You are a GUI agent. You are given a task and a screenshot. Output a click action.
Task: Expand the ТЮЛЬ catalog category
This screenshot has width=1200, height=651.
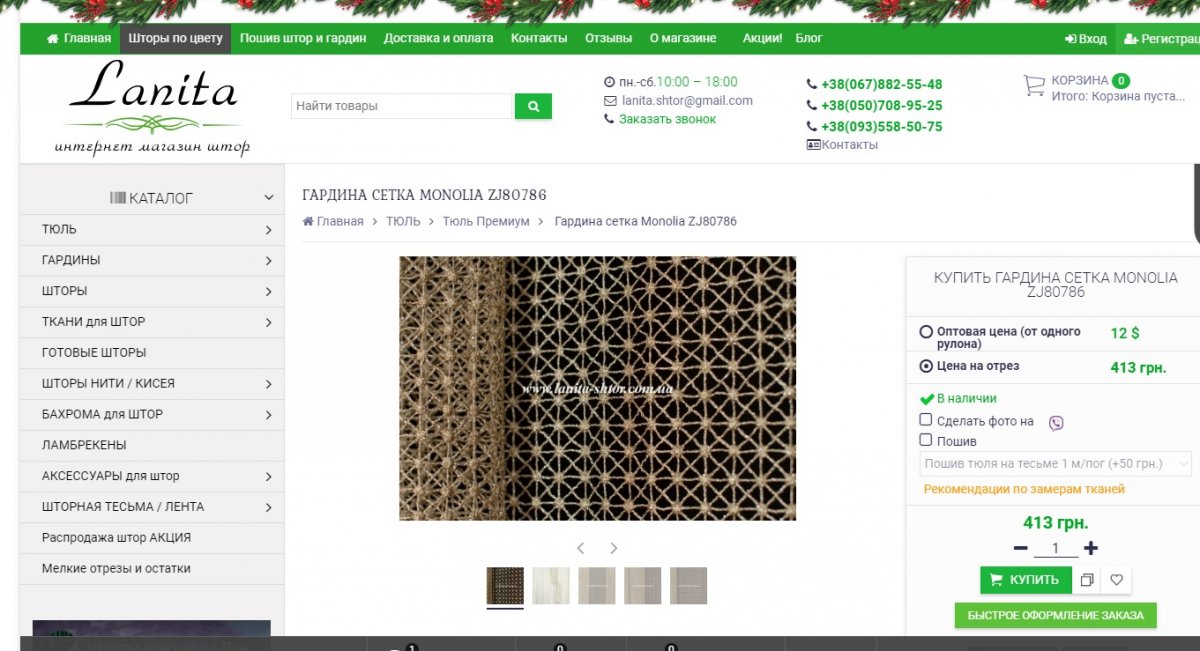tap(152, 229)
